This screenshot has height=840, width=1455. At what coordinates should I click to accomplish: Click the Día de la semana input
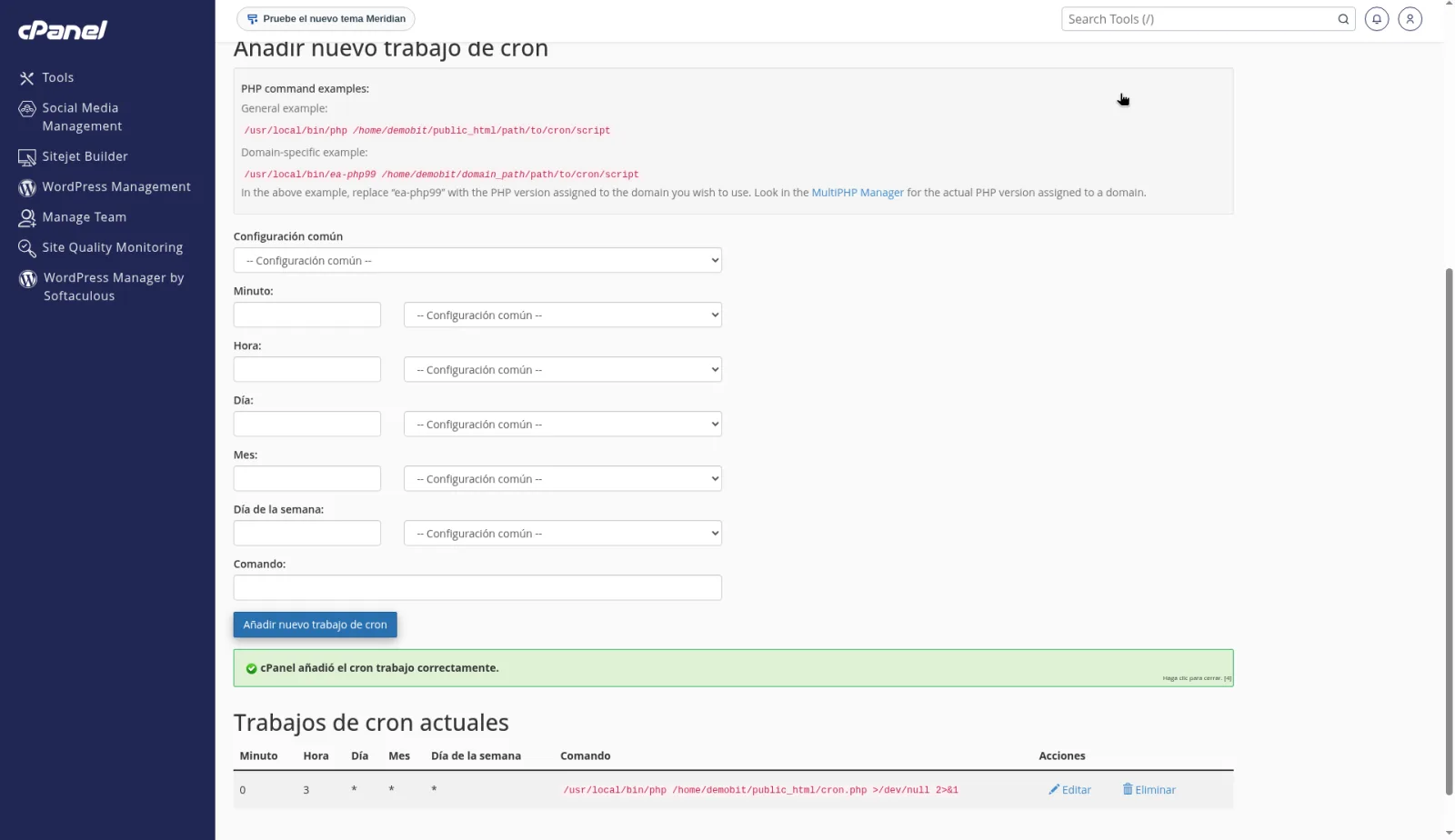click(x=307, y=533)
